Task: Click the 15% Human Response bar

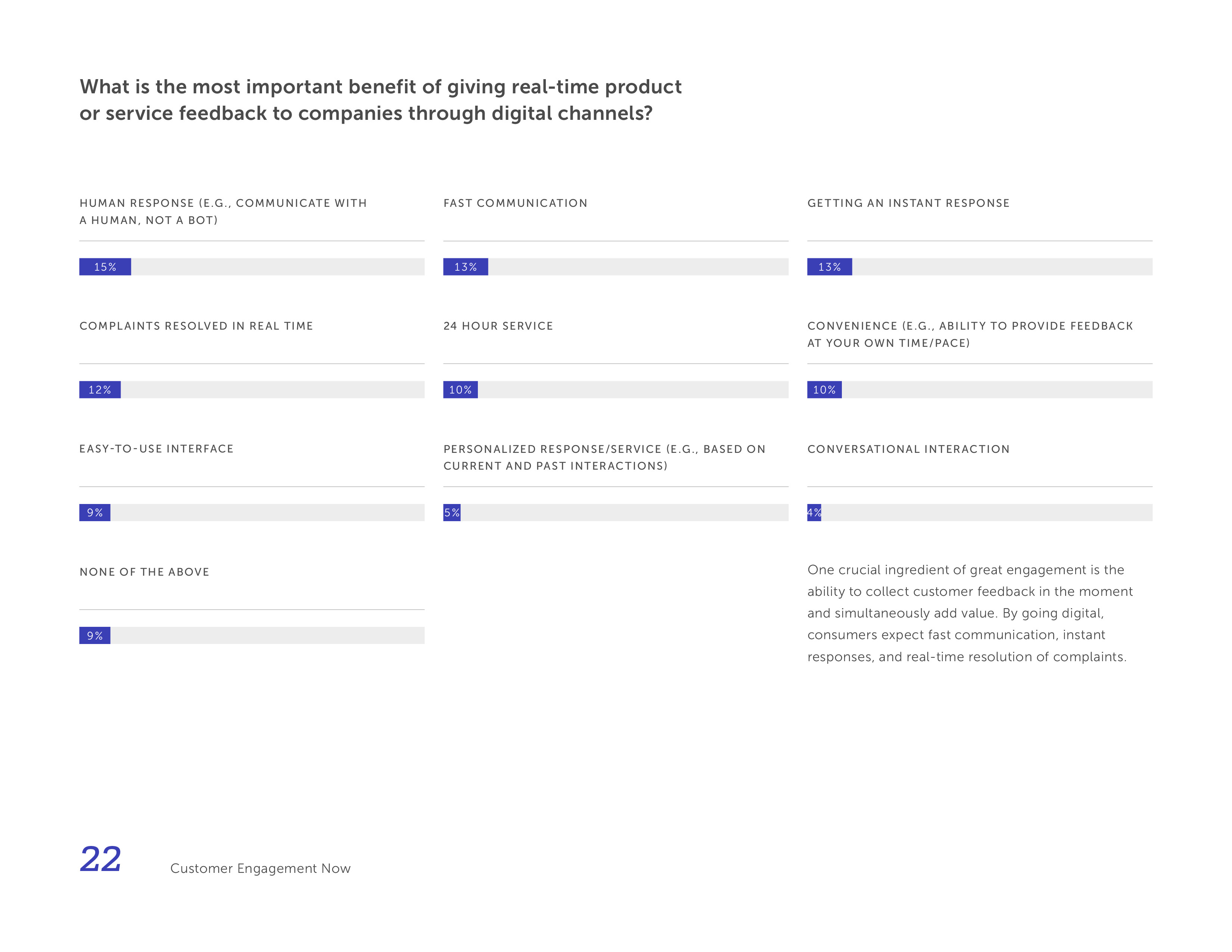Action: pyautogui.click(x=105, y=267)
